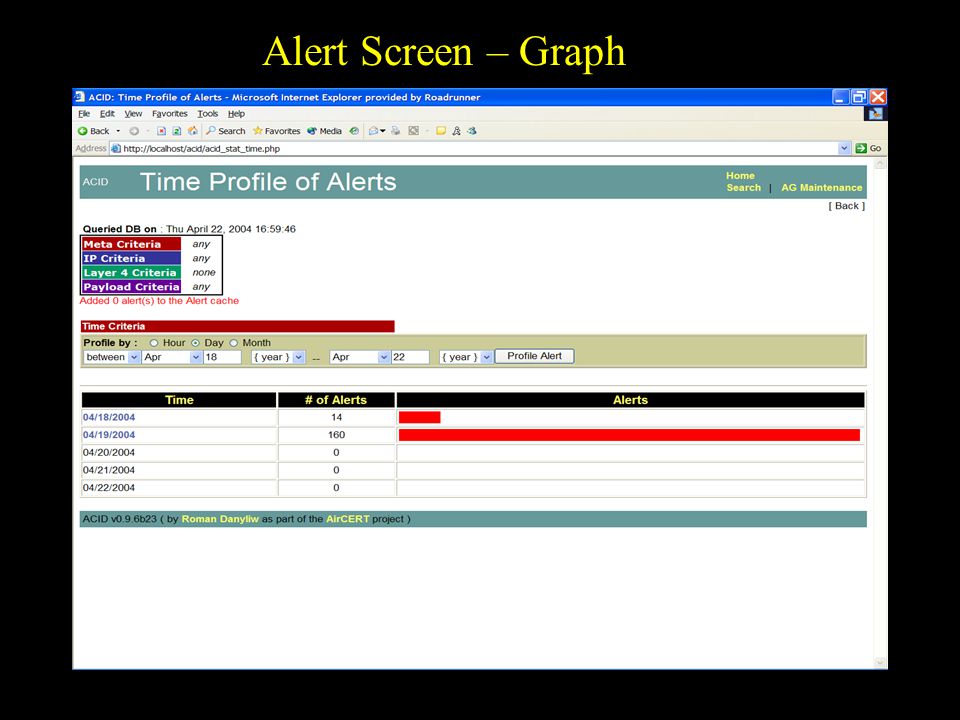
Task: Open the 04/18/2004 alerts link
Action: click(109, 418)
